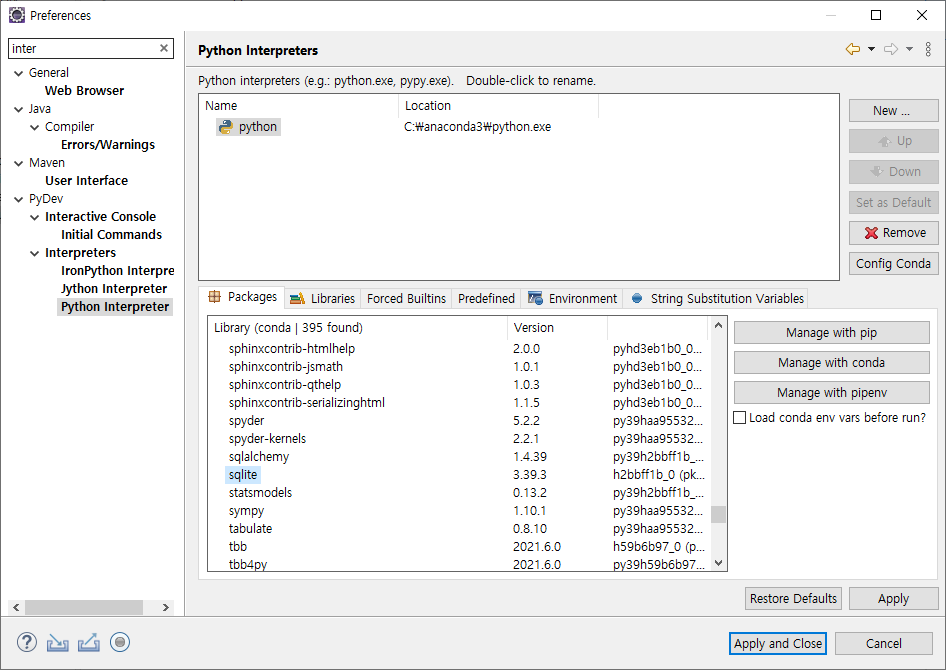The image size is (946, 670).
Task: Select the sqlalchemy package row
Action: click(x=259, y=457)
